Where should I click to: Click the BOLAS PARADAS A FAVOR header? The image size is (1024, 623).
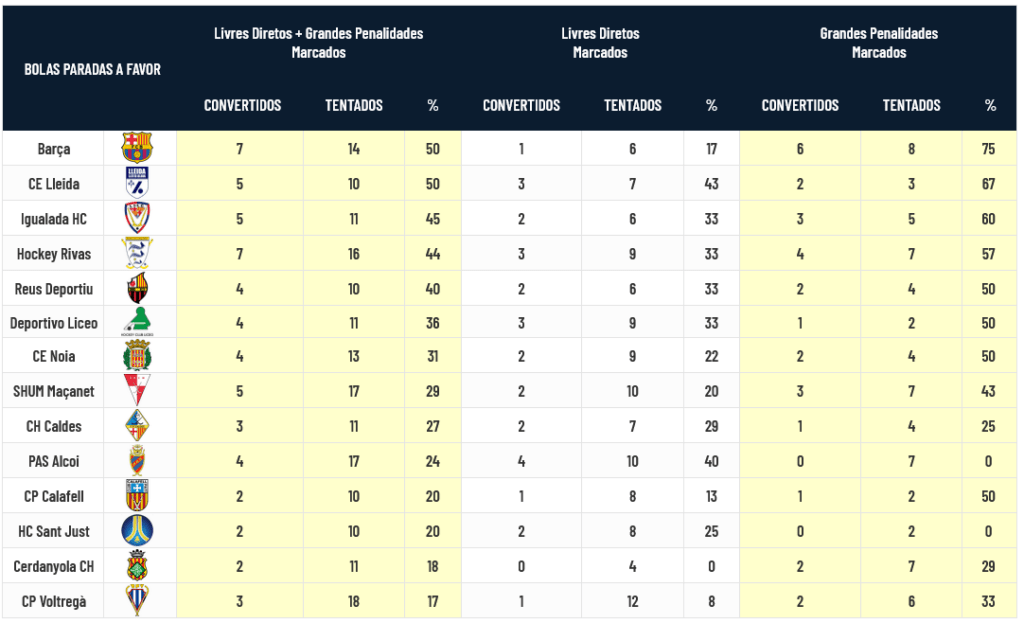point(92,70)
